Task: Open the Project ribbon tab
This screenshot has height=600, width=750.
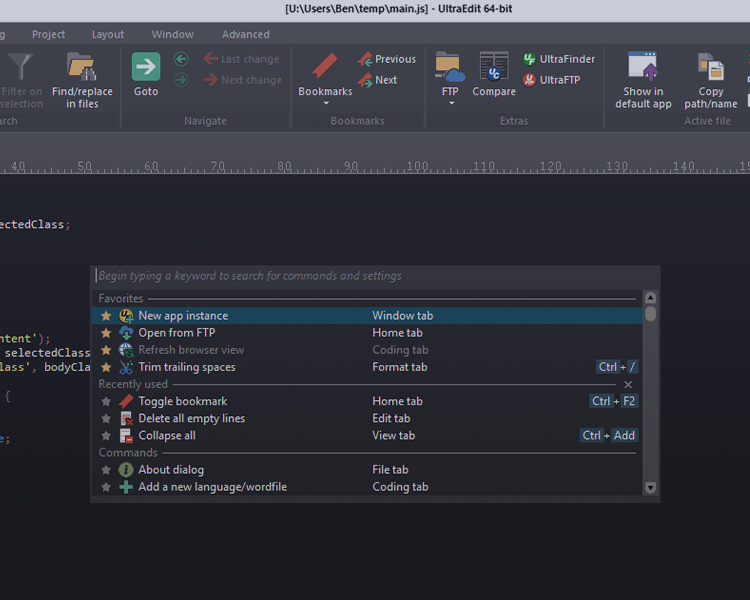Action: coord(48,34)
